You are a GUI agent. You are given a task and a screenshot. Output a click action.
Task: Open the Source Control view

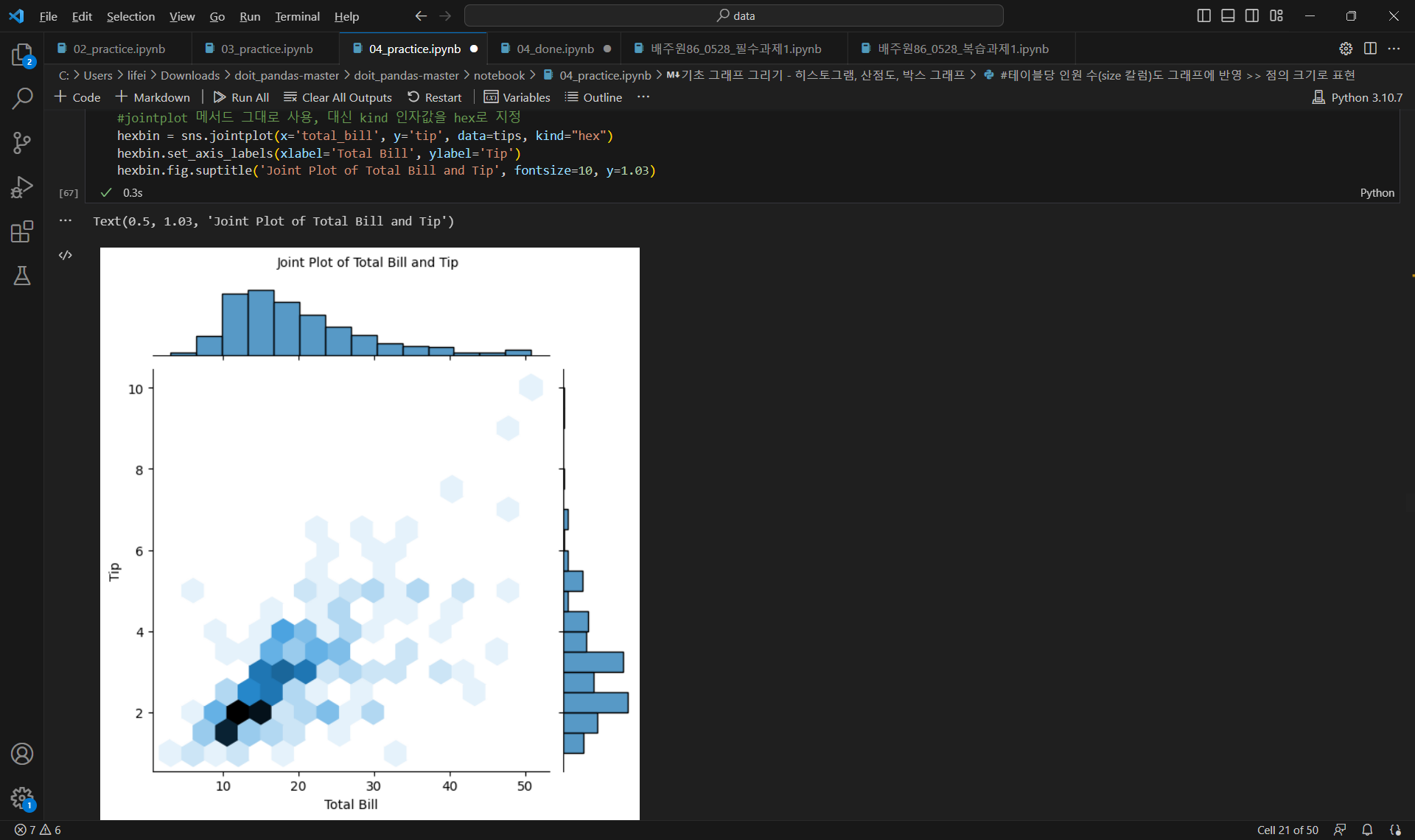tap(22, 142)
